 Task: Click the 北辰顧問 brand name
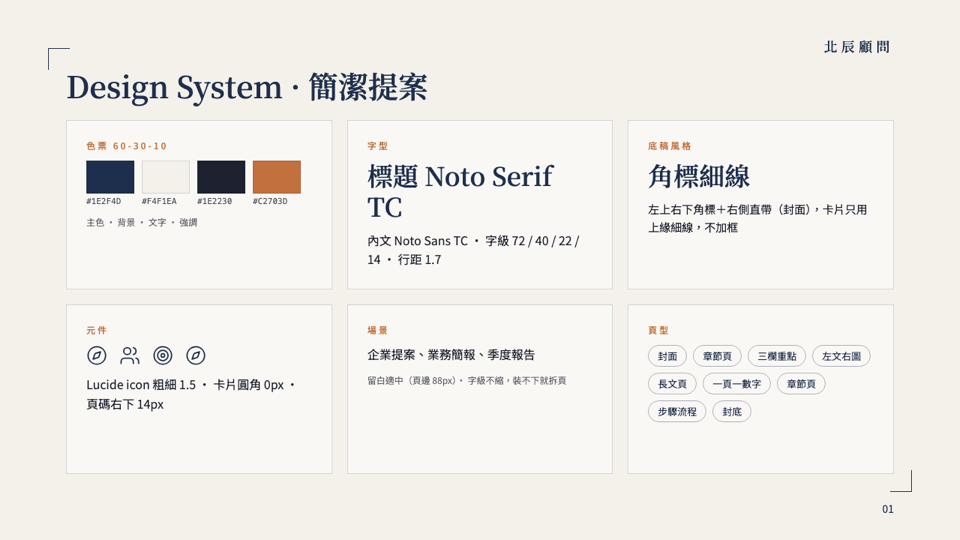tap(857, 47)
